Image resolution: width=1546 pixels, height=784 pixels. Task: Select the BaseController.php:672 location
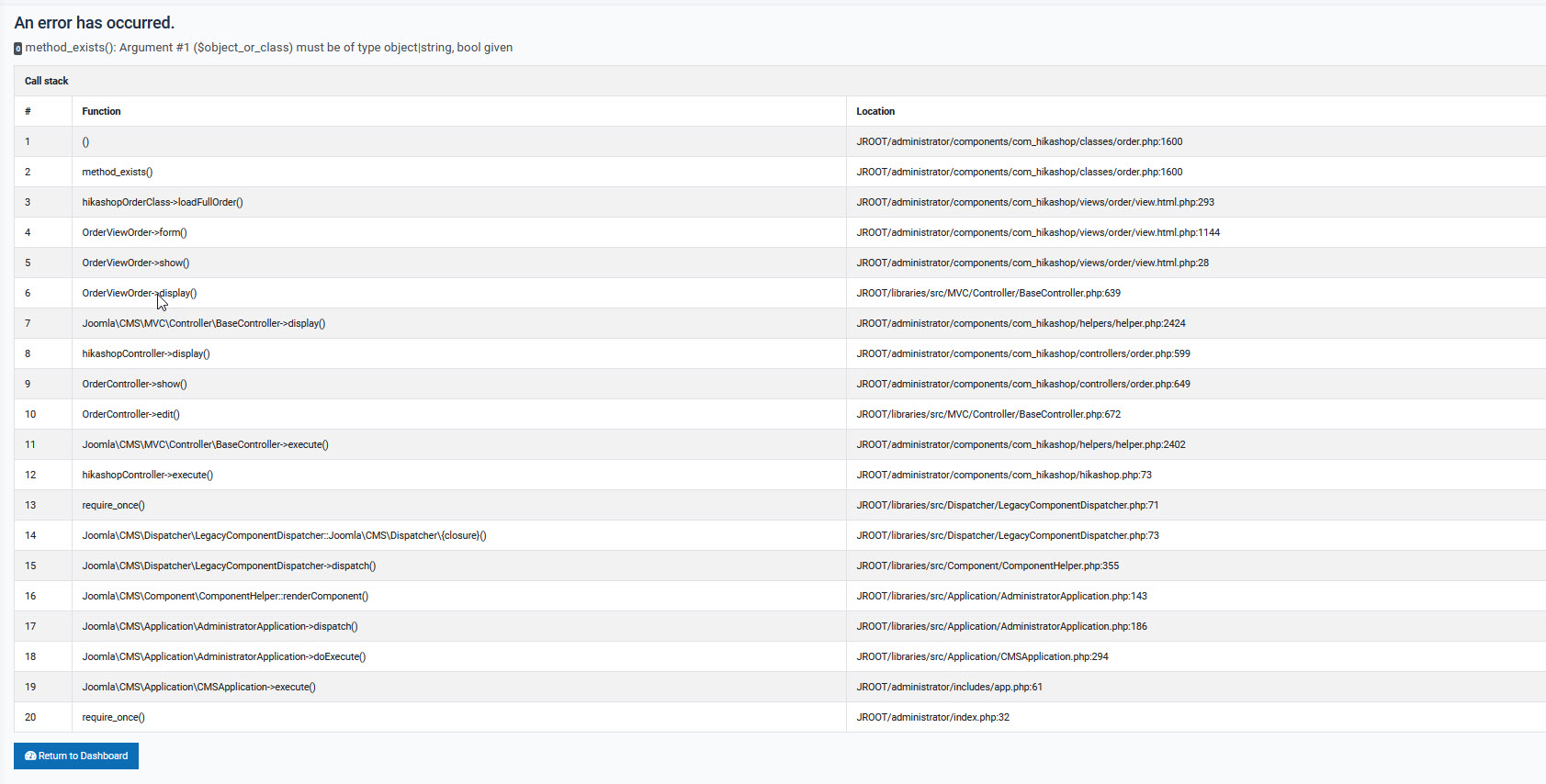coord(988,414)
